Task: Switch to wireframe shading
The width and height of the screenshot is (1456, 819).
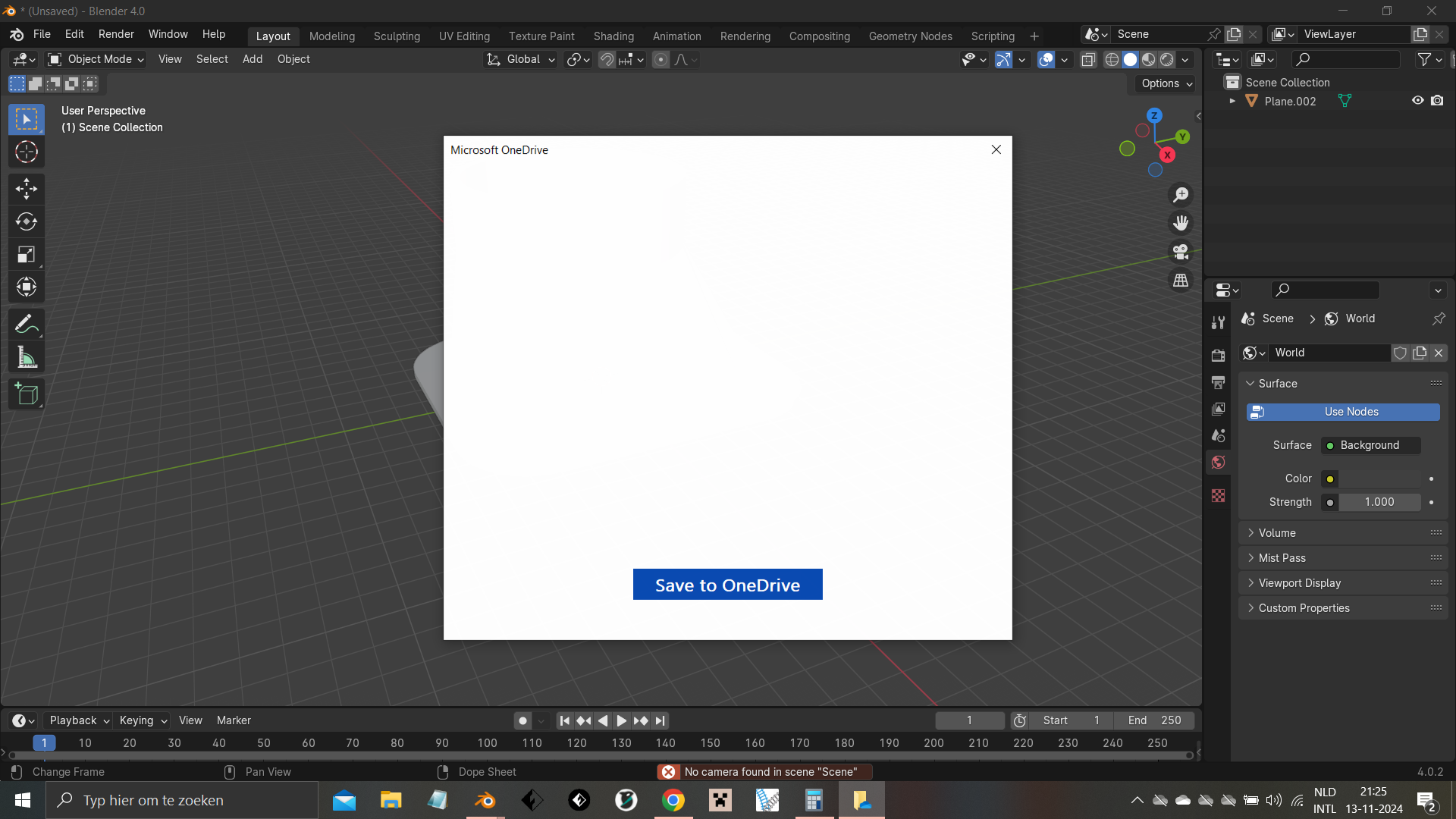Action: click(1112, 60)
